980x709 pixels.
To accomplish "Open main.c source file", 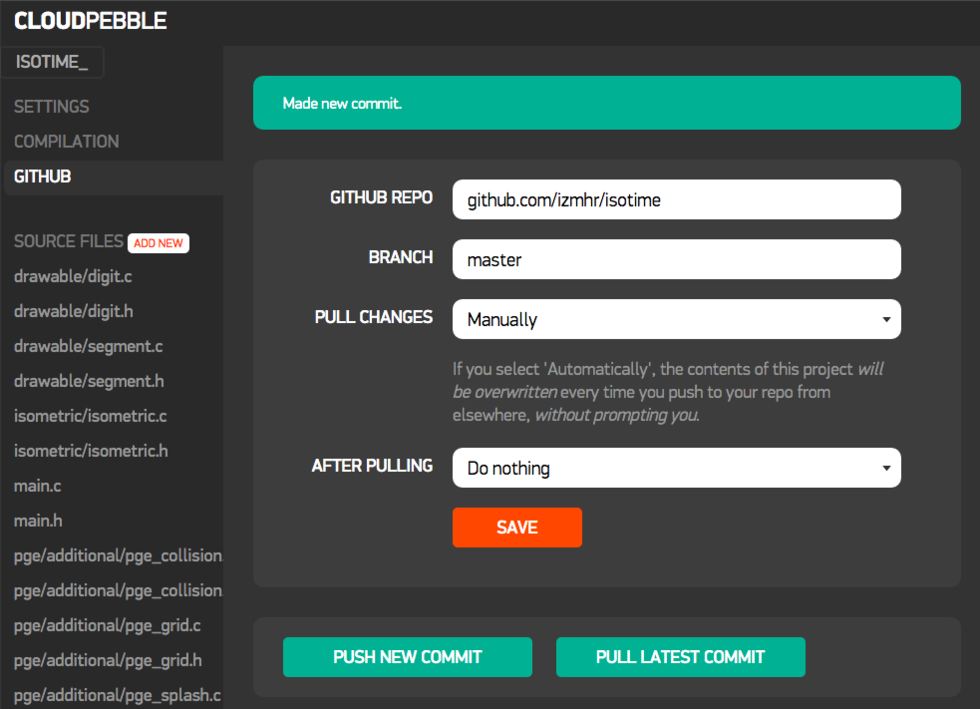I will pos(38,486).
